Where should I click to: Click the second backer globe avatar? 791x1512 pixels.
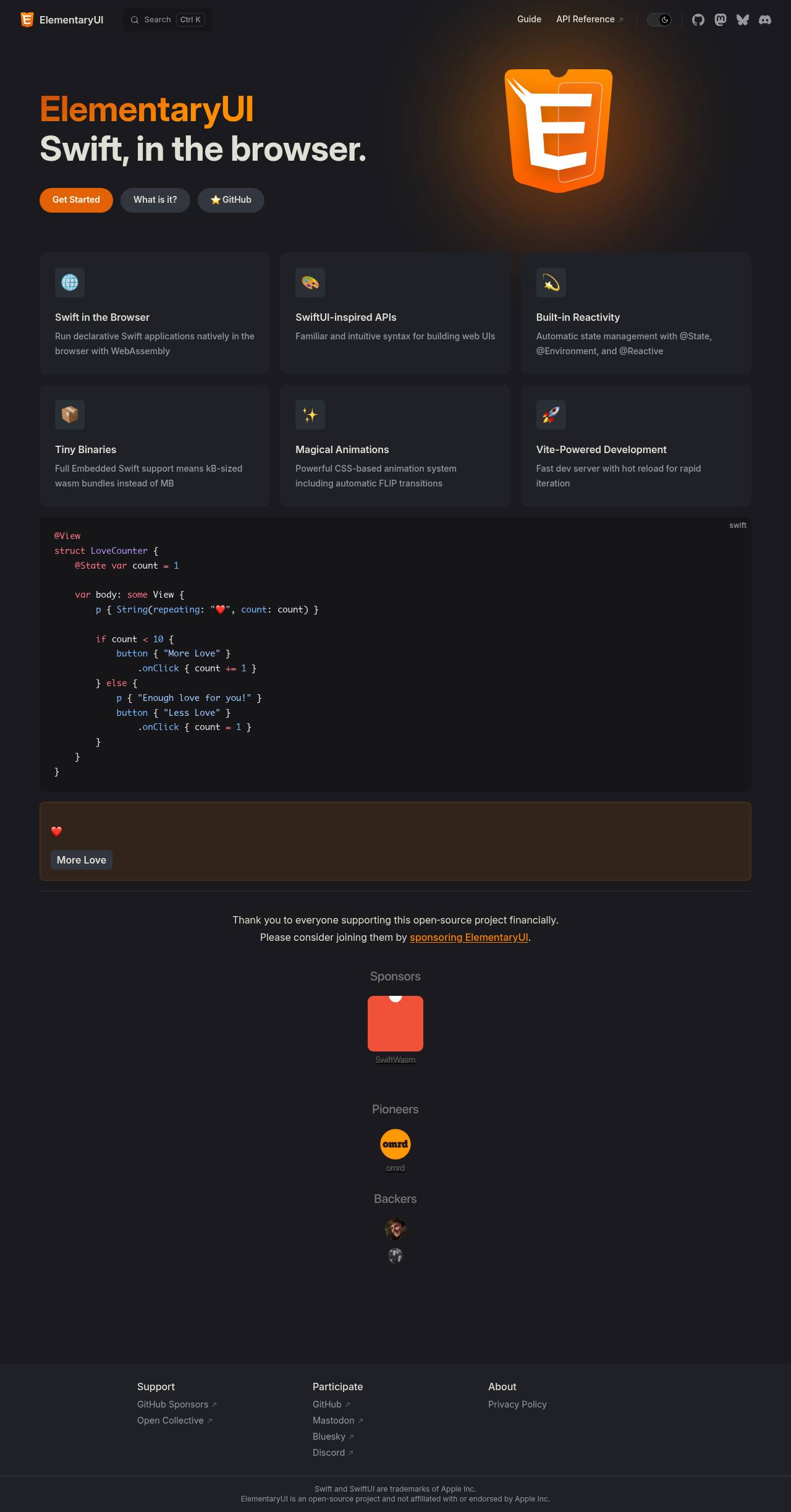395,1255
